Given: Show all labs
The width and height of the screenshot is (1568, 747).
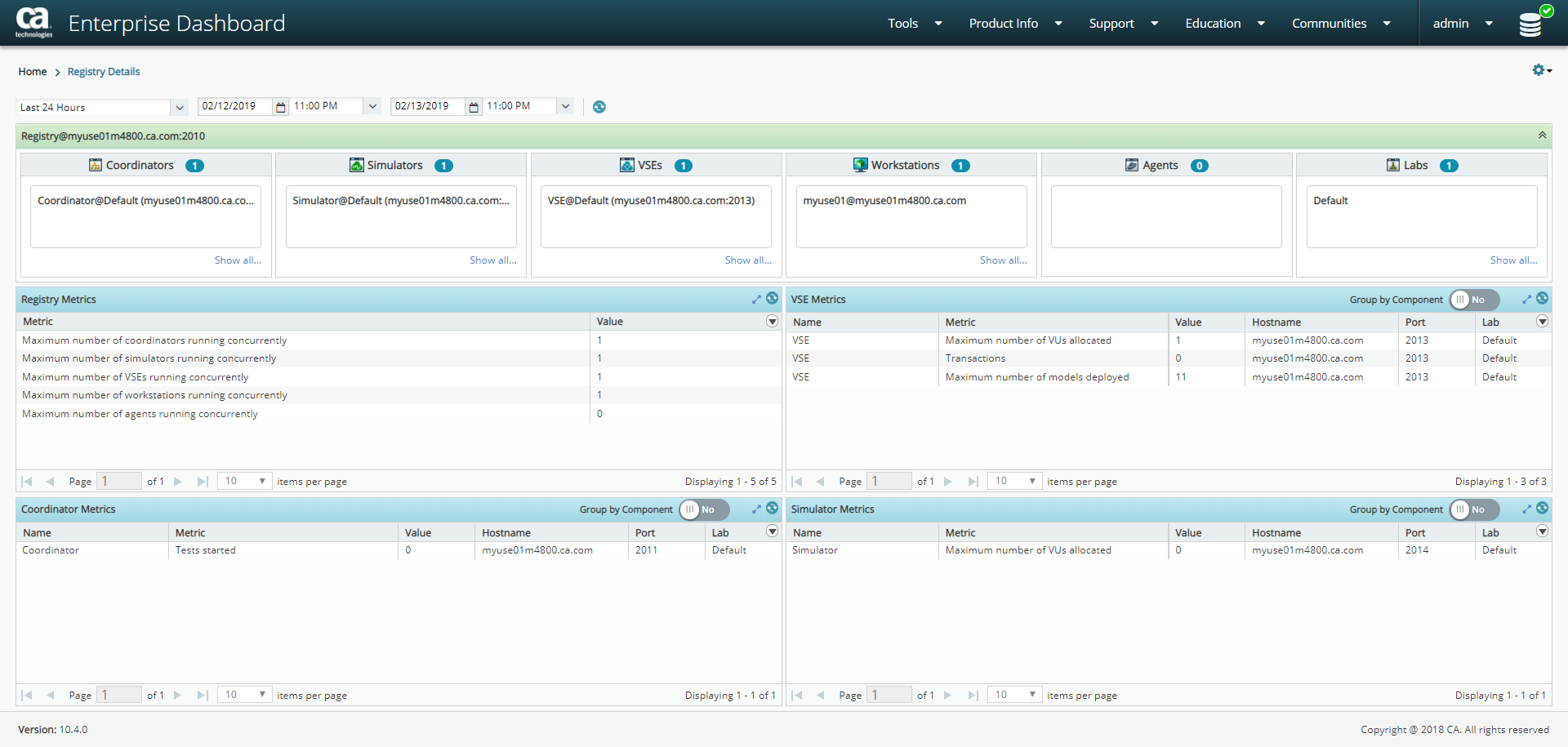Looking at the screenshot, I should (x=1513, y=260).
